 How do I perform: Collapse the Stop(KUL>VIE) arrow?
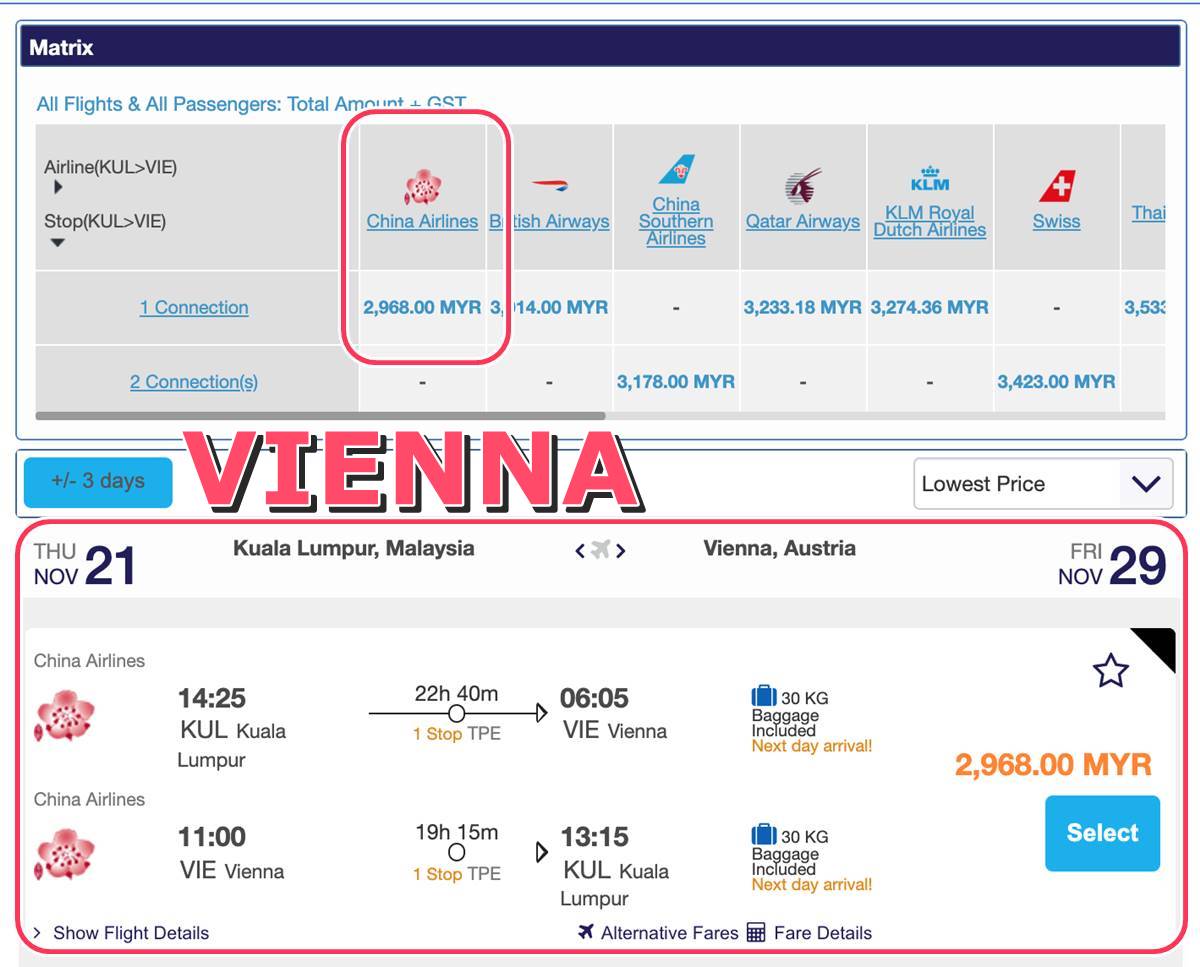(x=58, y=242)
